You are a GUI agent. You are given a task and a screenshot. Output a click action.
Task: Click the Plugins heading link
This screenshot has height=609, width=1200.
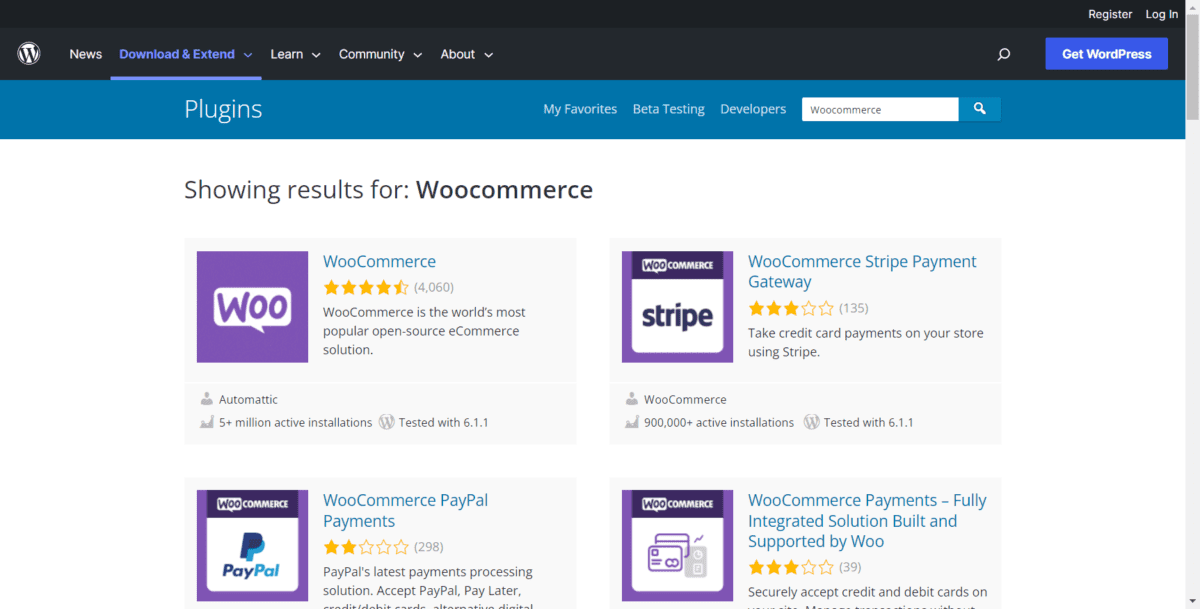223,109
